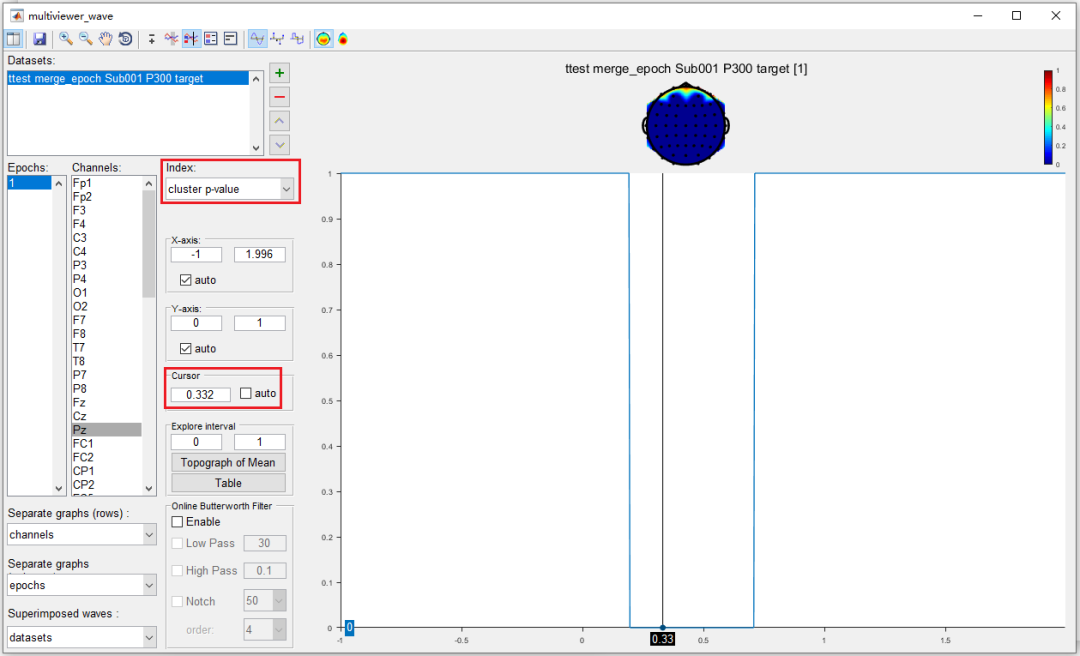
Task: Open the filter order 4 dropdown
Action: (x=265, y=630)
